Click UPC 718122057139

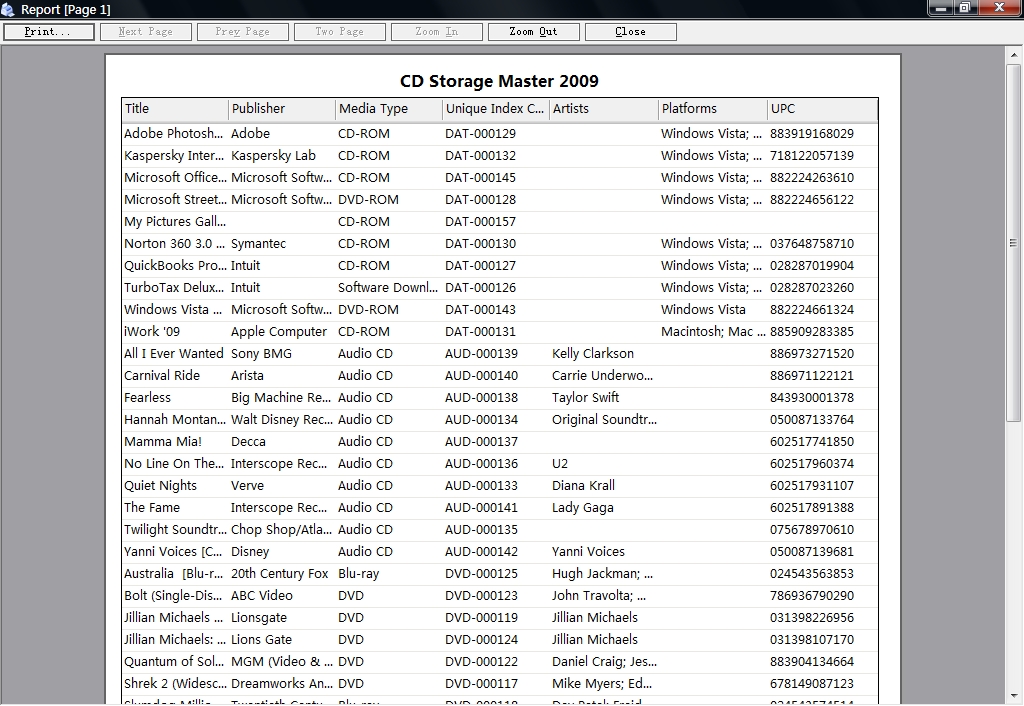coord(811,156)
